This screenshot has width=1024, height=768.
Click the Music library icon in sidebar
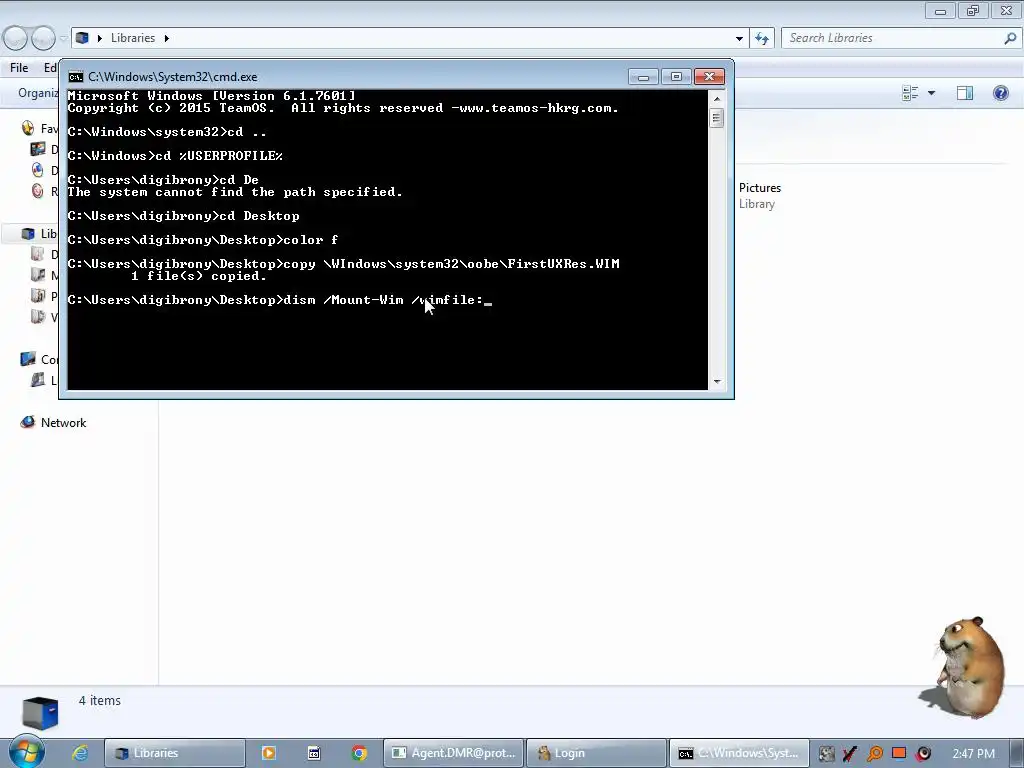click(38, 275)
